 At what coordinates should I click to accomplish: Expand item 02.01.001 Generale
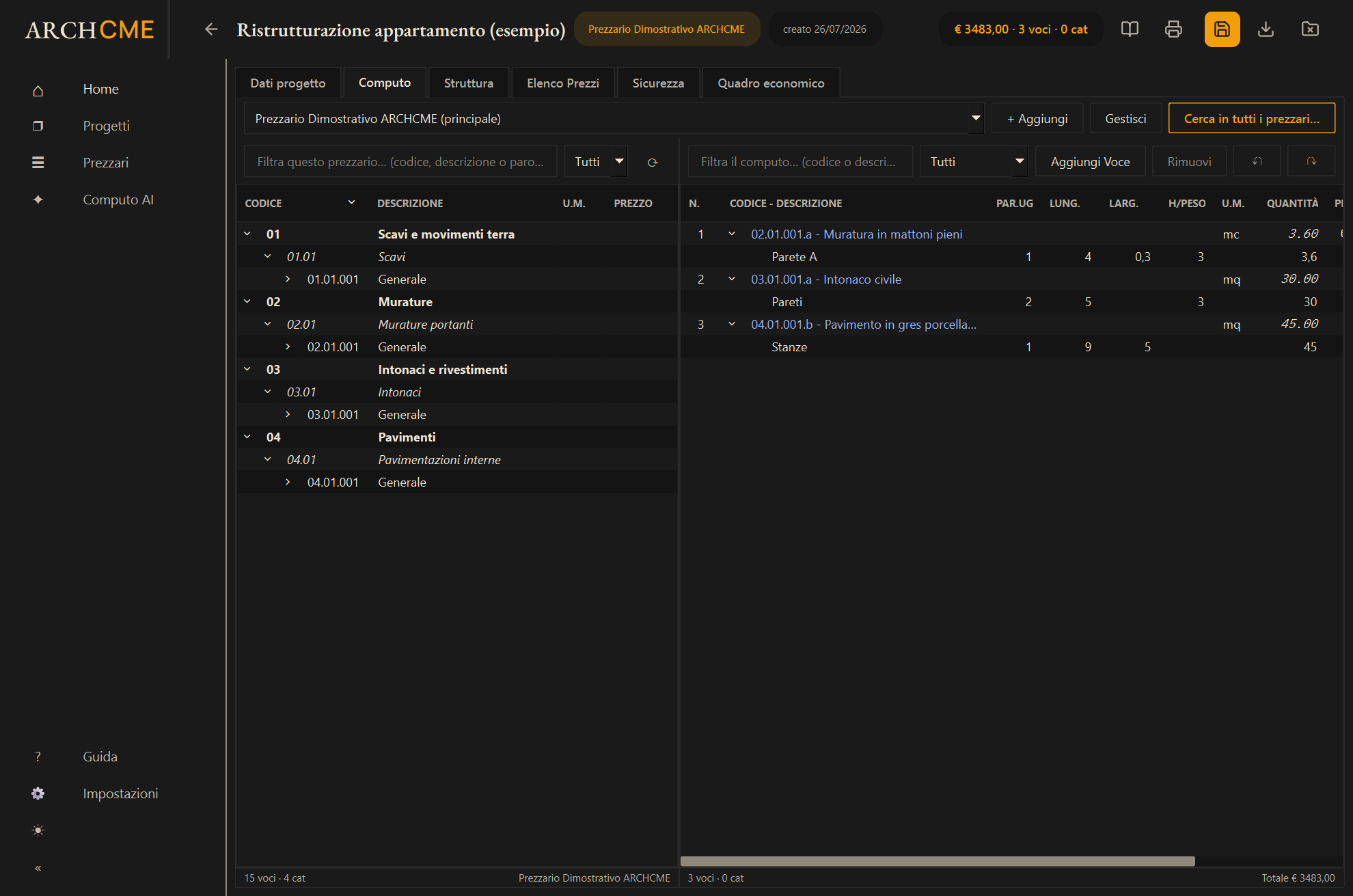click(x=288, y=347)
